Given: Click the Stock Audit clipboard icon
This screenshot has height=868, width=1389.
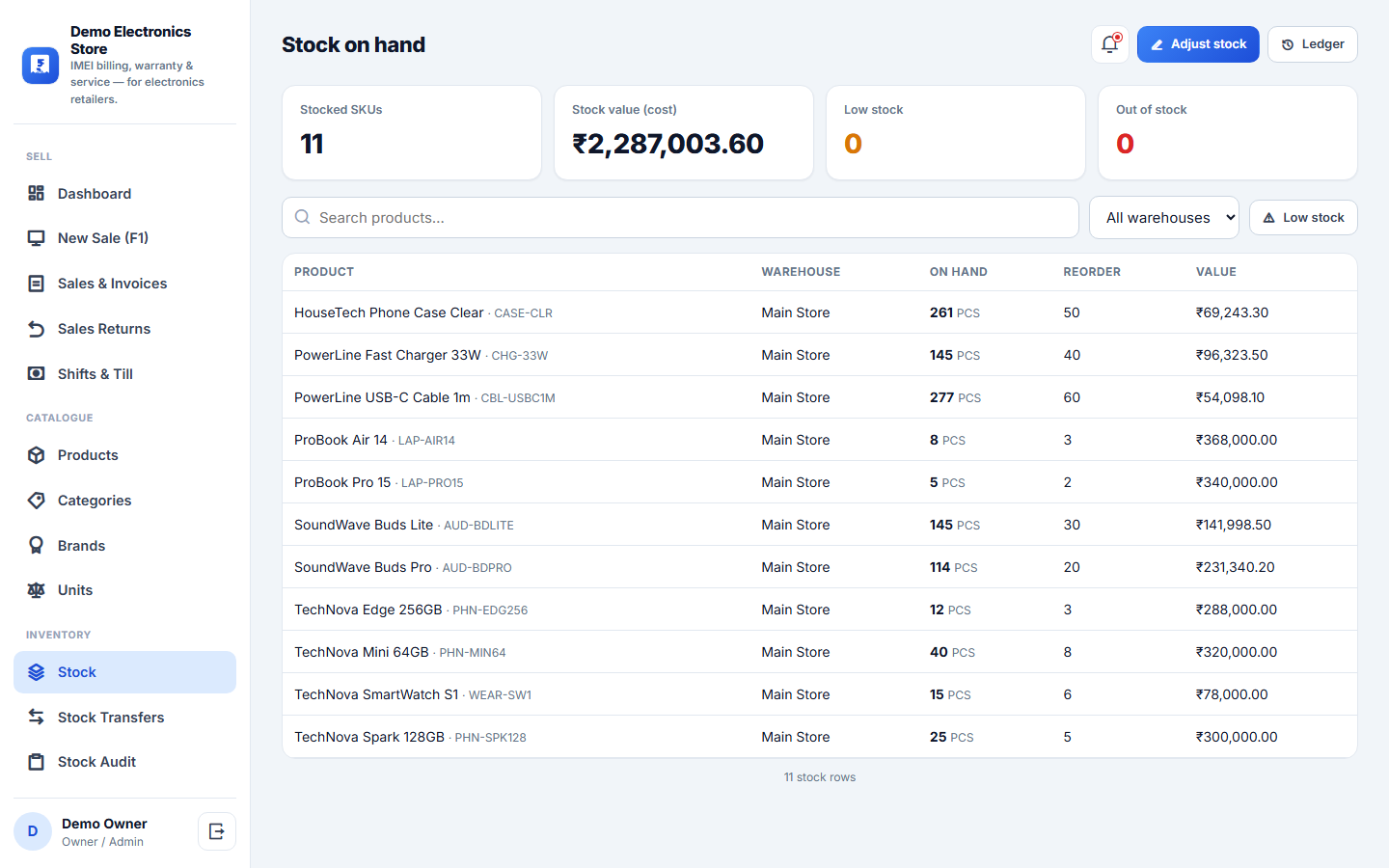Looking at the screenshot, I should click(37, 762).
